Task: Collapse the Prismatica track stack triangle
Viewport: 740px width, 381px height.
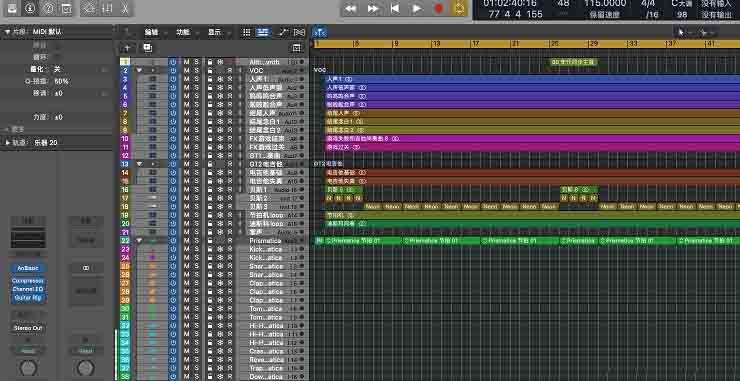Action: pos(140,240)
